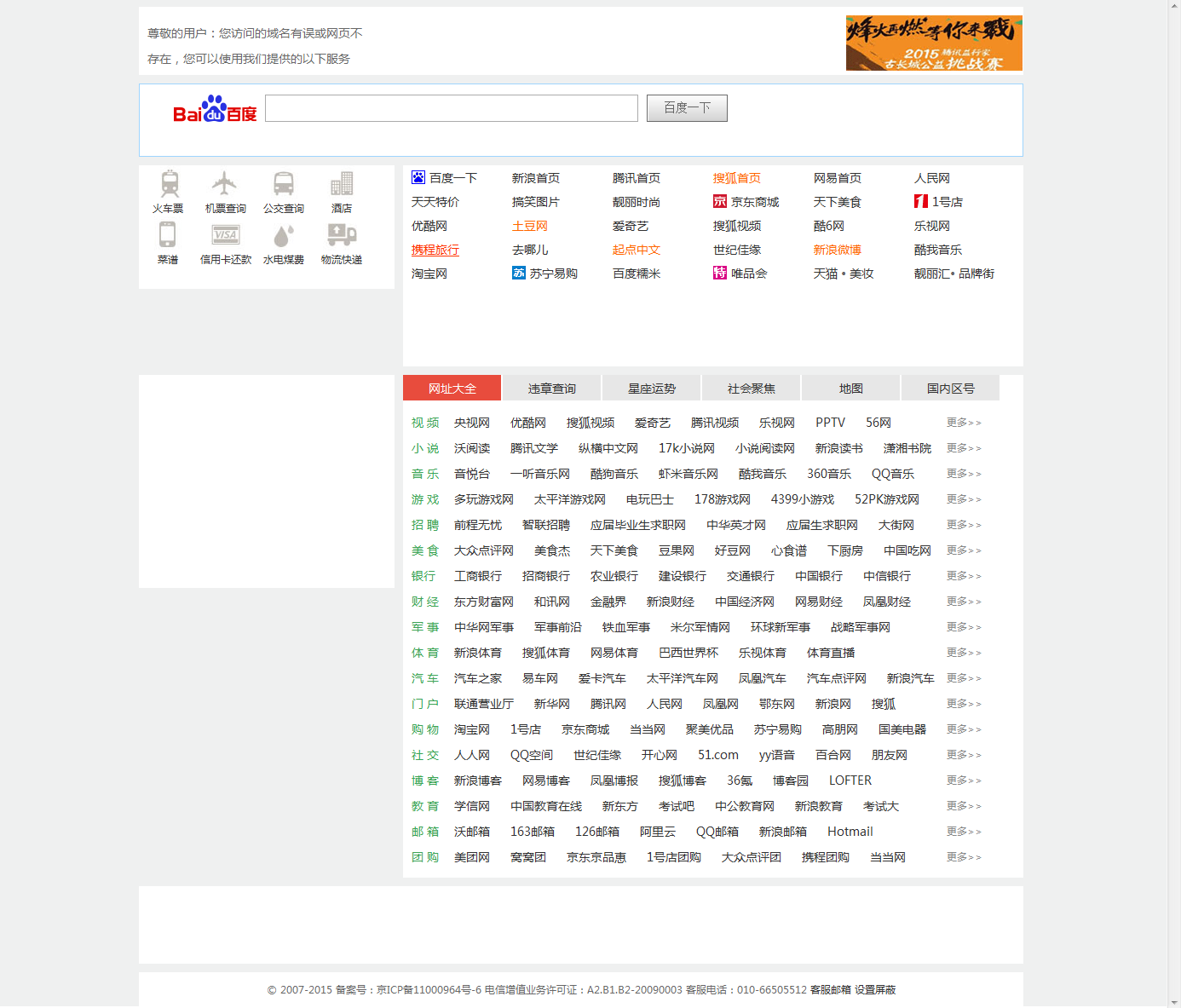Click 工商银行 in the 银行 row
The height and width of the screenshot is (1008, 1181).
478,576
